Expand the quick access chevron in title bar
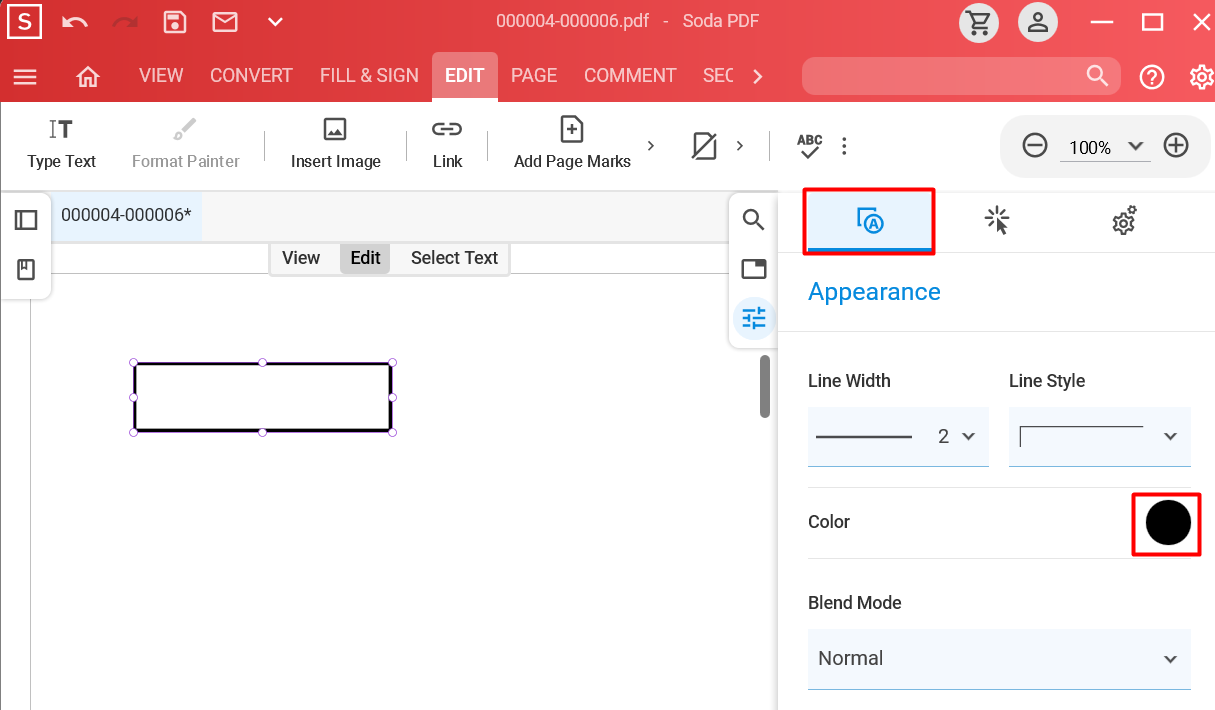1215x710 pixels. coord(275,22)
